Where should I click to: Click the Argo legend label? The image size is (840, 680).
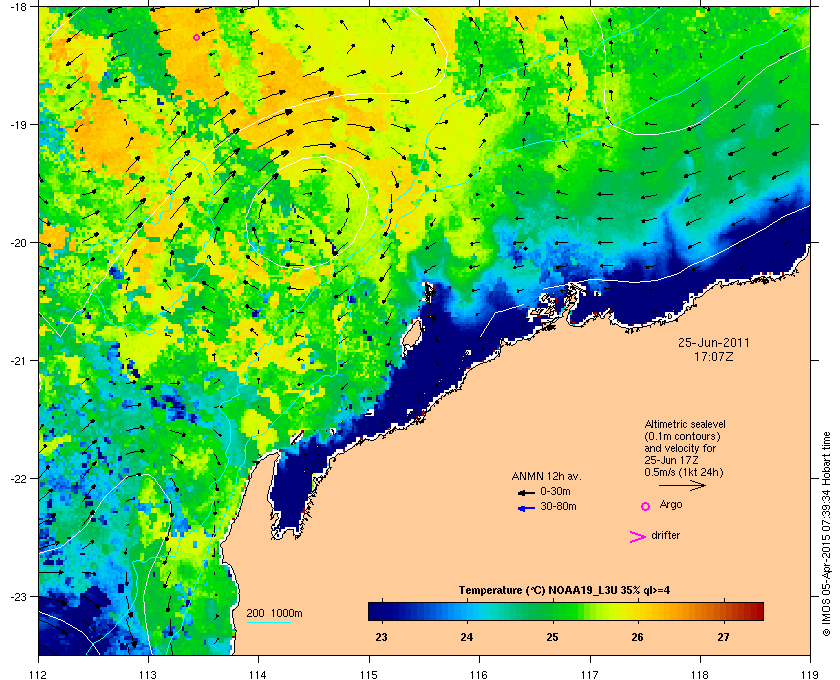[671, 505]
